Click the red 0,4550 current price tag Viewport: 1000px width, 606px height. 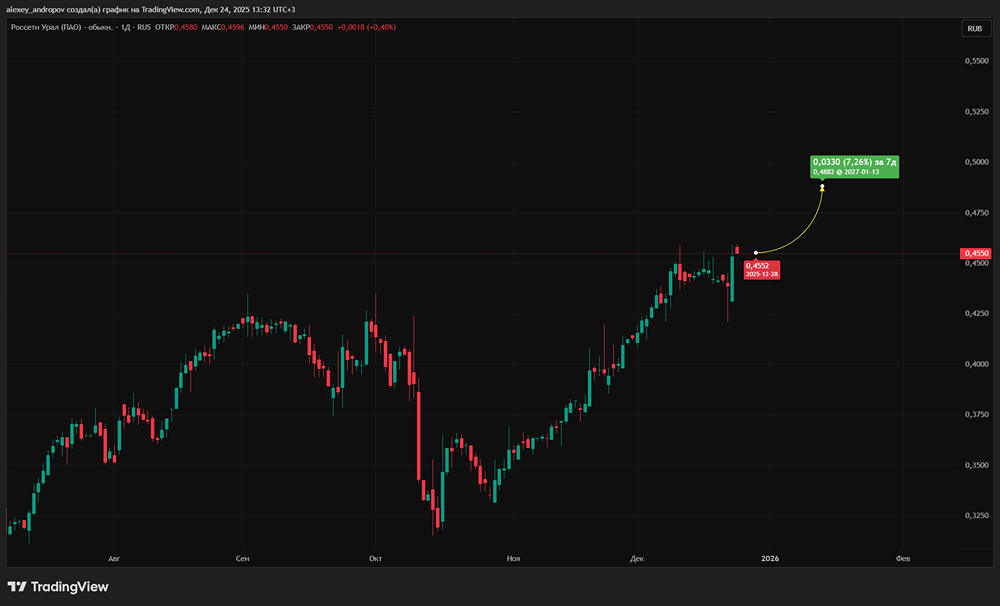click(x=975, y=254)
